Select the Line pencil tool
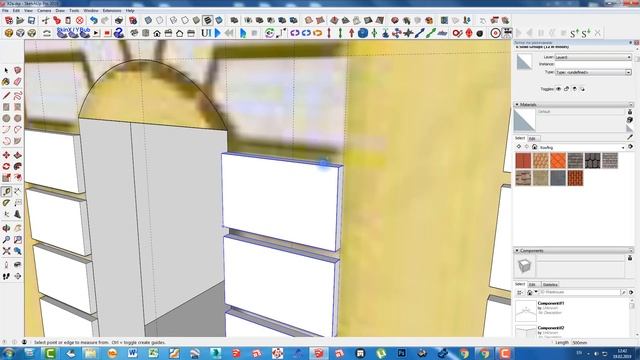Screen dimensions: 640x360 click(x=6, y=96)
